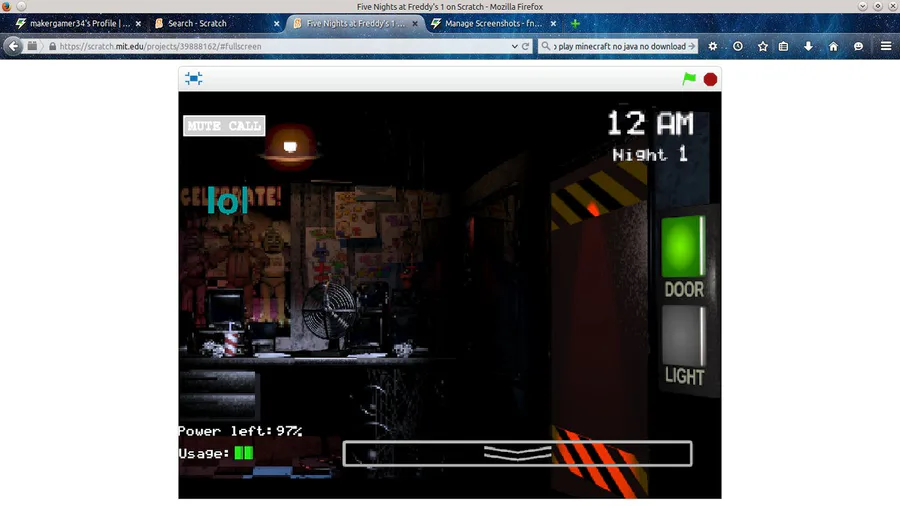The image size is (900, 506).
Task: Click the teal 'lol' text
Action: [228, 201]
